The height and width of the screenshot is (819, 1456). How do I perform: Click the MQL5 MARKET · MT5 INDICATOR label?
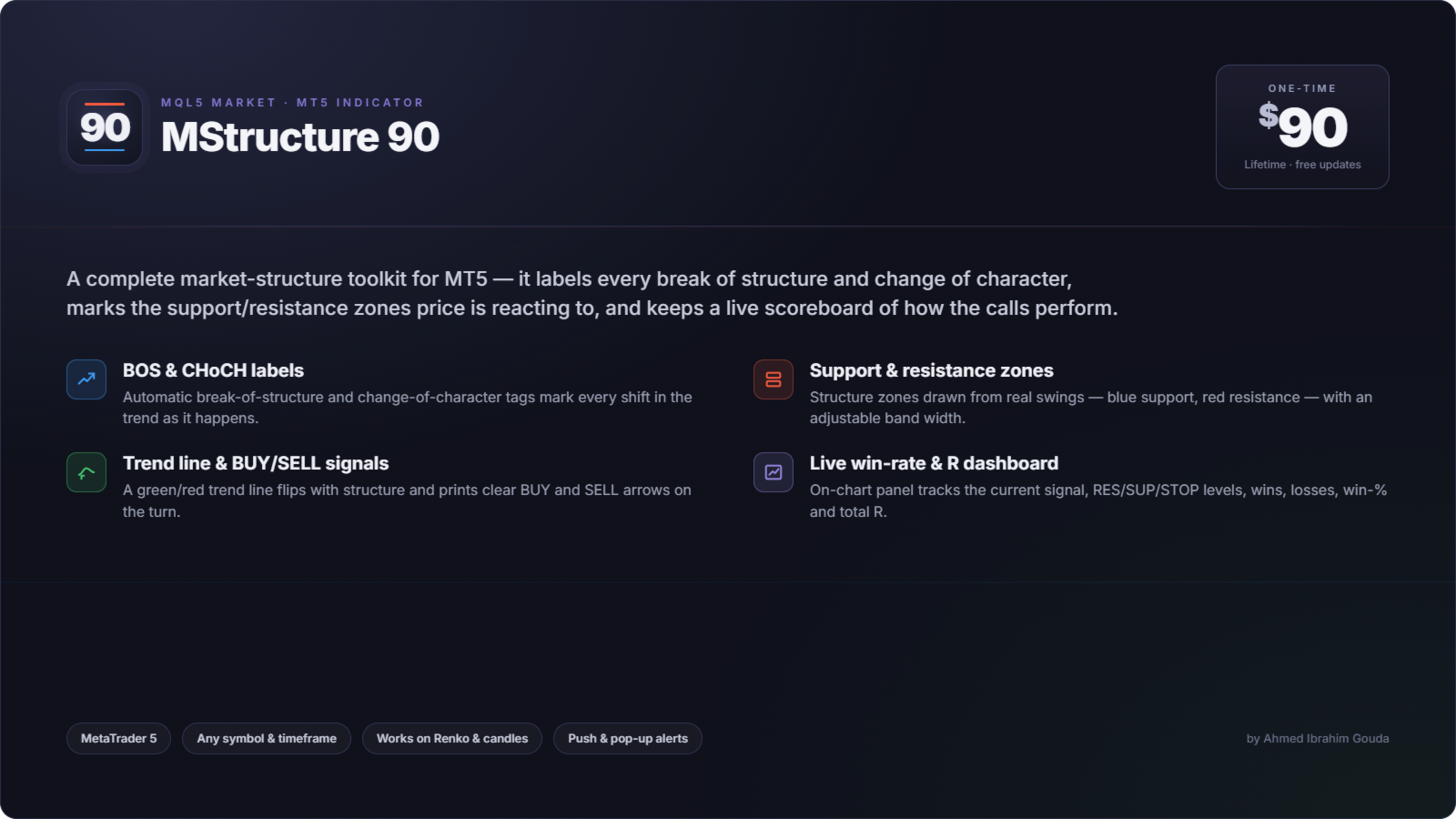point(292,103)
